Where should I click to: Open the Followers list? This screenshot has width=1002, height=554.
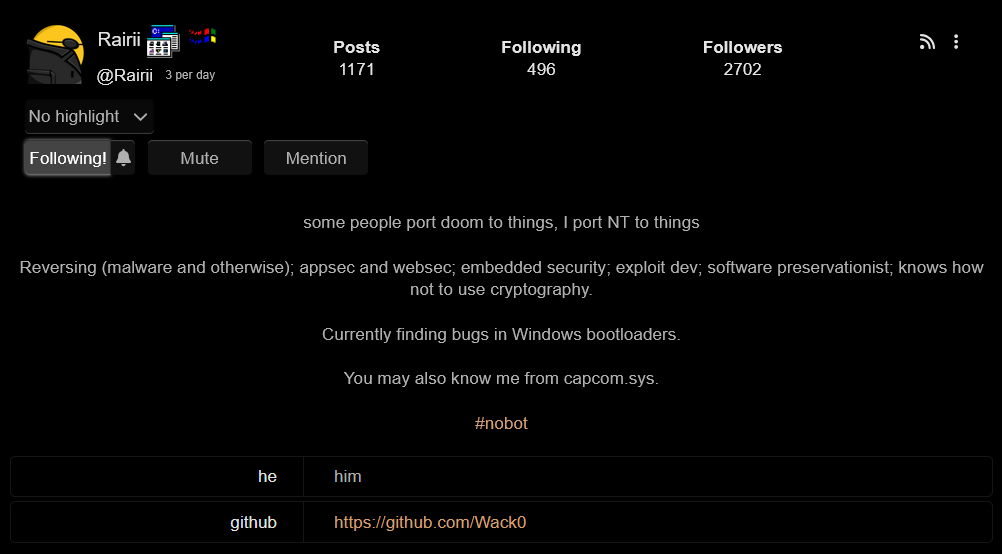(742, 58)
